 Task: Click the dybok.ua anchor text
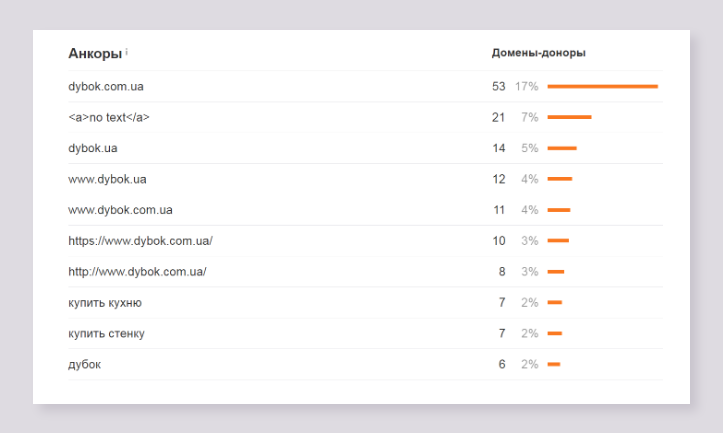tap(93, 148)
